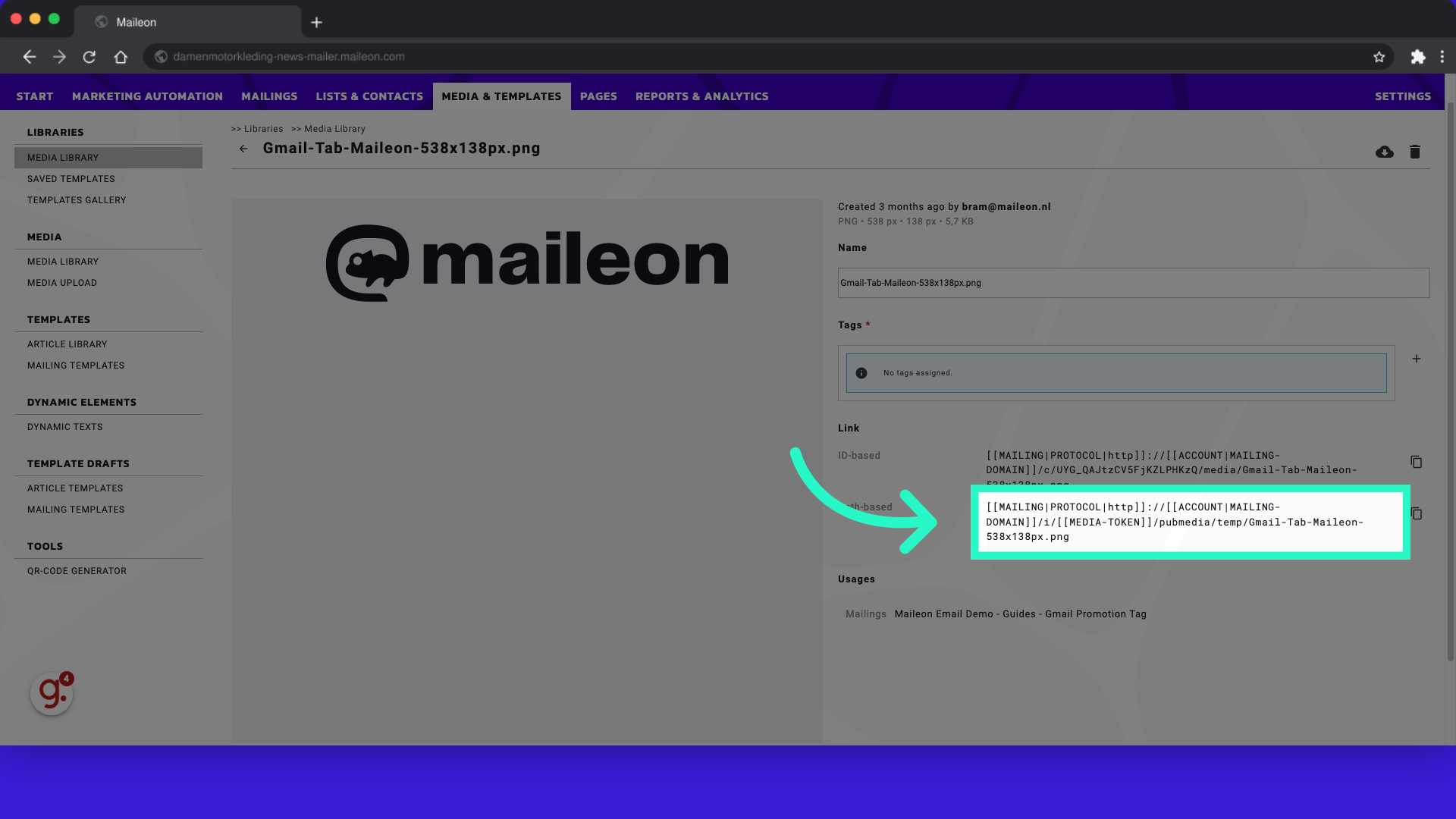Image resolution: width=1456 pixels, height=819 pixels.
Task: Open MEDIA UPLOAD page
Action: (x=62, y=283)
